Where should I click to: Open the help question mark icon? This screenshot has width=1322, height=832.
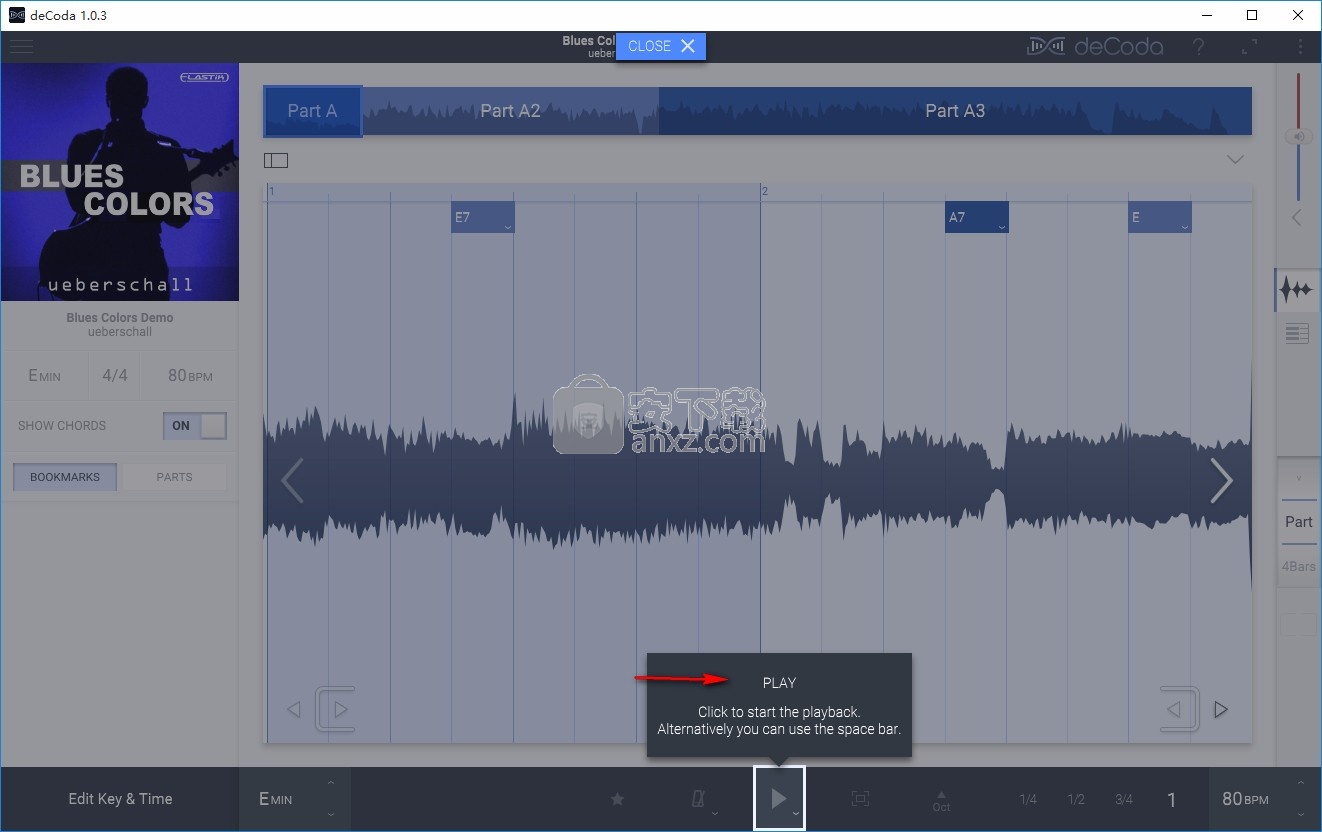[1199, 47]
